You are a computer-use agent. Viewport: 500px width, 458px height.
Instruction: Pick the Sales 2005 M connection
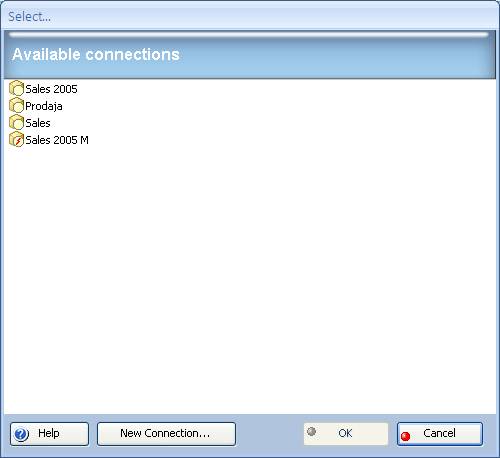pyautogui.click(x=57, y=140)
